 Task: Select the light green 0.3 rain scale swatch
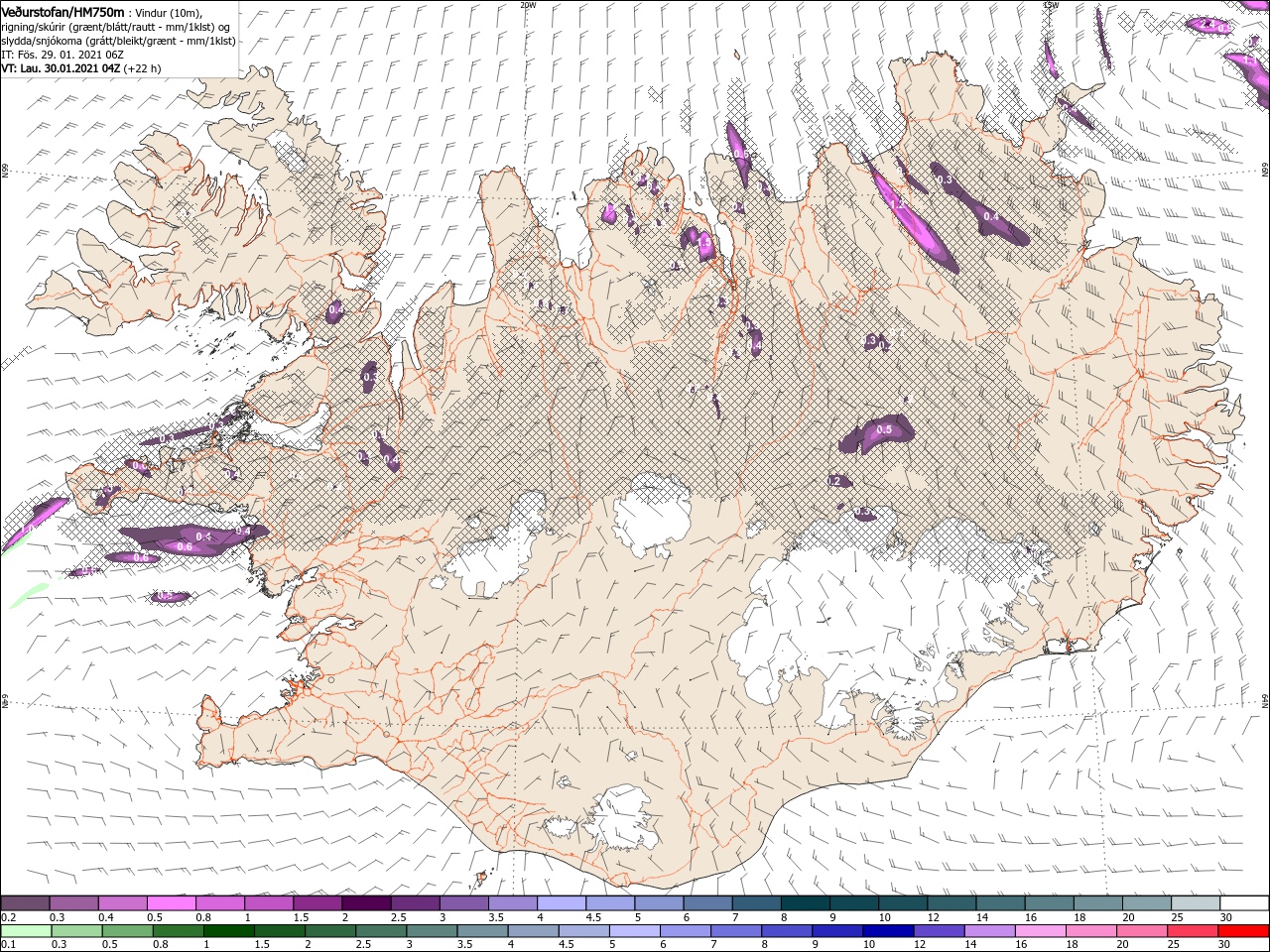pos(76,930)
